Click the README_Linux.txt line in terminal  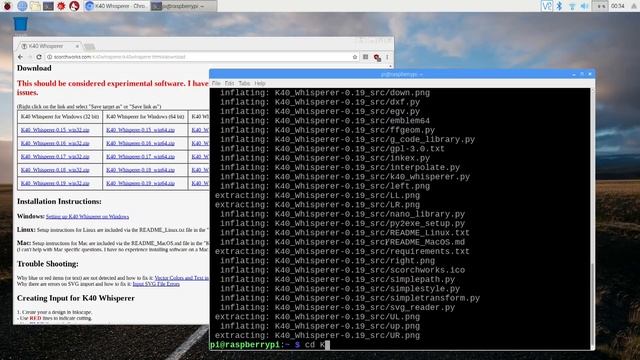(x=345, y=233)
